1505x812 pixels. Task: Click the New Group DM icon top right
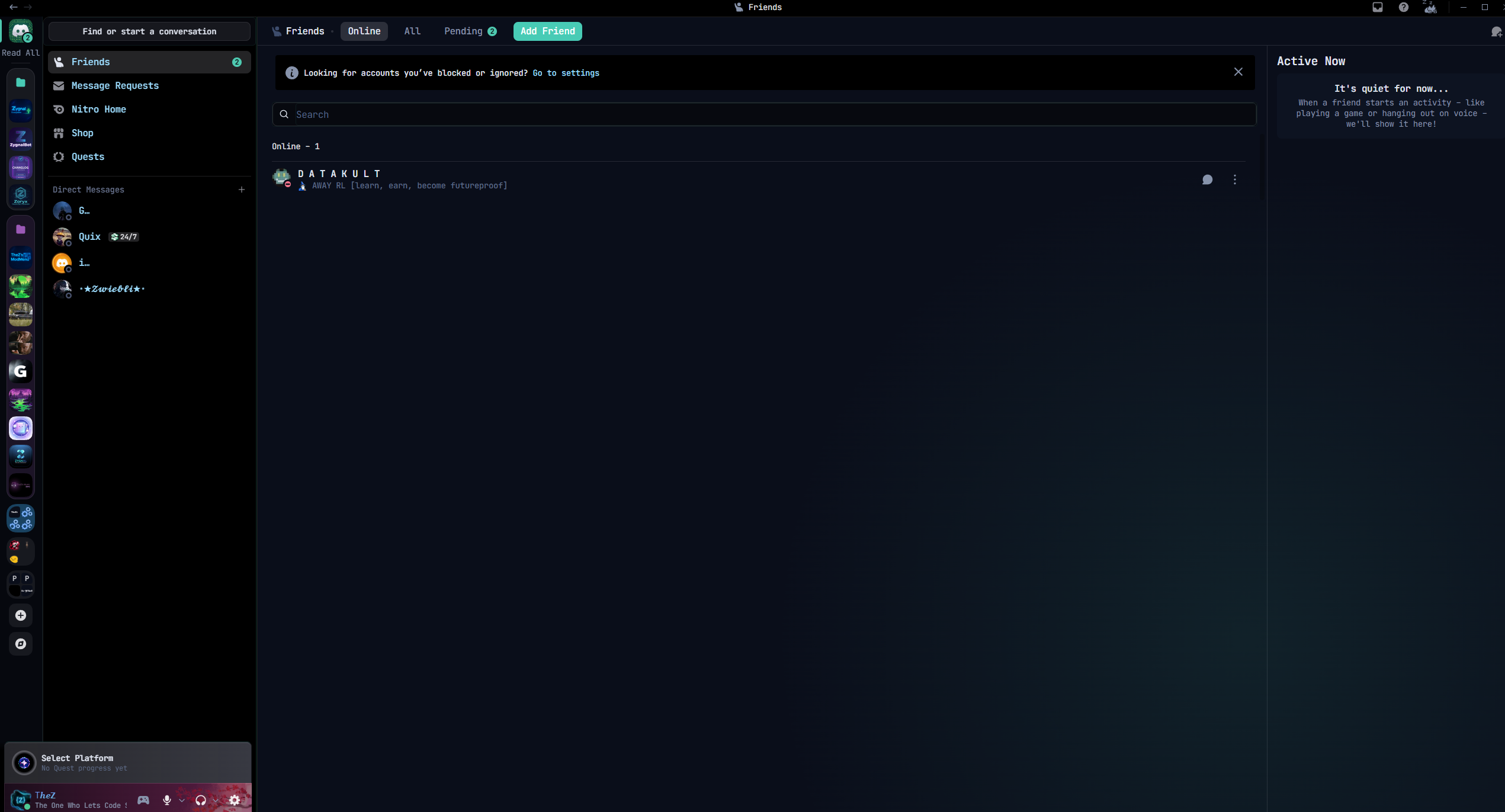[1497, 31]
